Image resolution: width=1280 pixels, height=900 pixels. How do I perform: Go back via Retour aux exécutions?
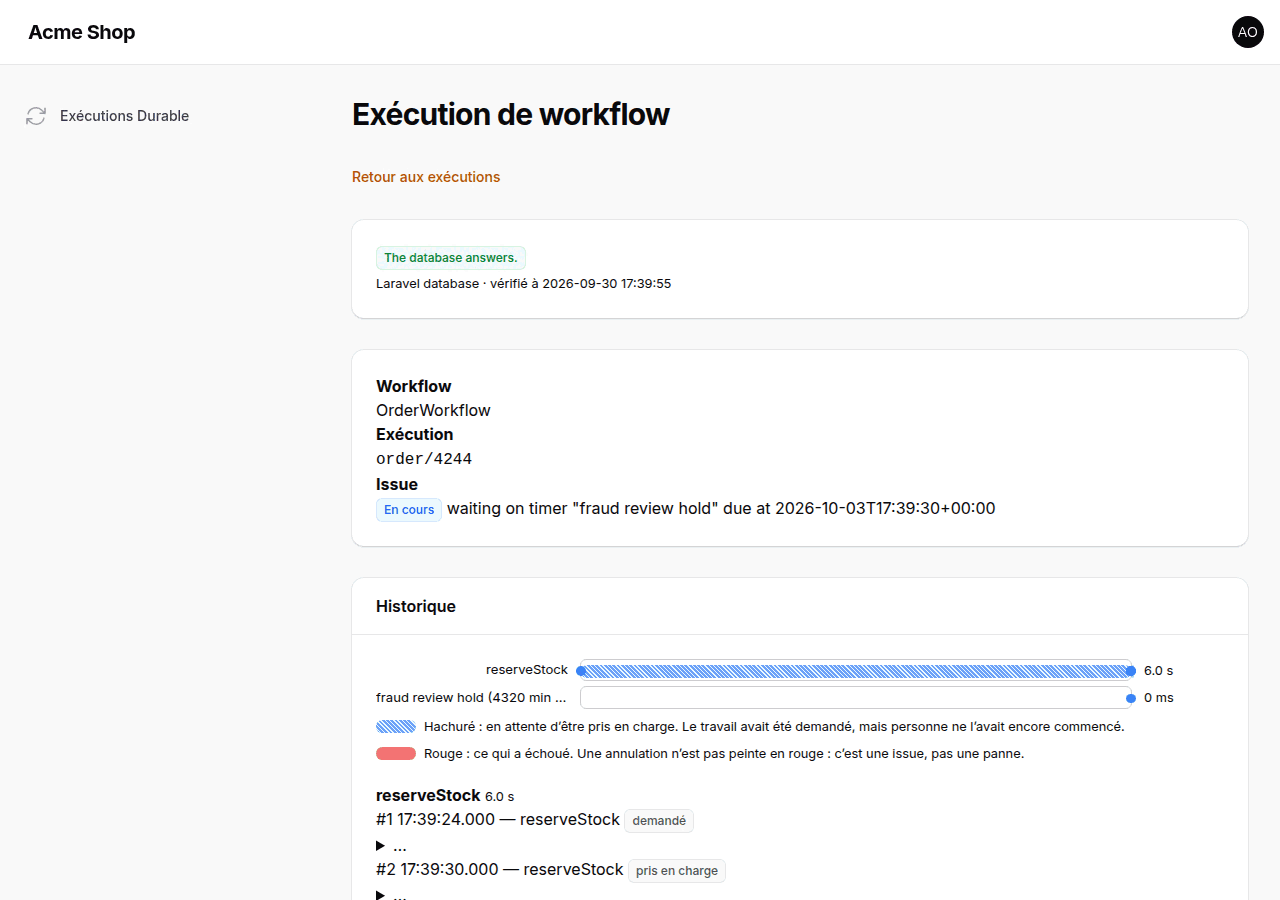[426, 177]
